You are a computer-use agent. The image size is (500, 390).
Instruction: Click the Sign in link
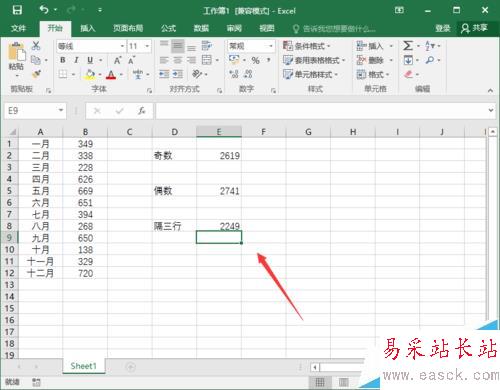[x=443, y=28]
